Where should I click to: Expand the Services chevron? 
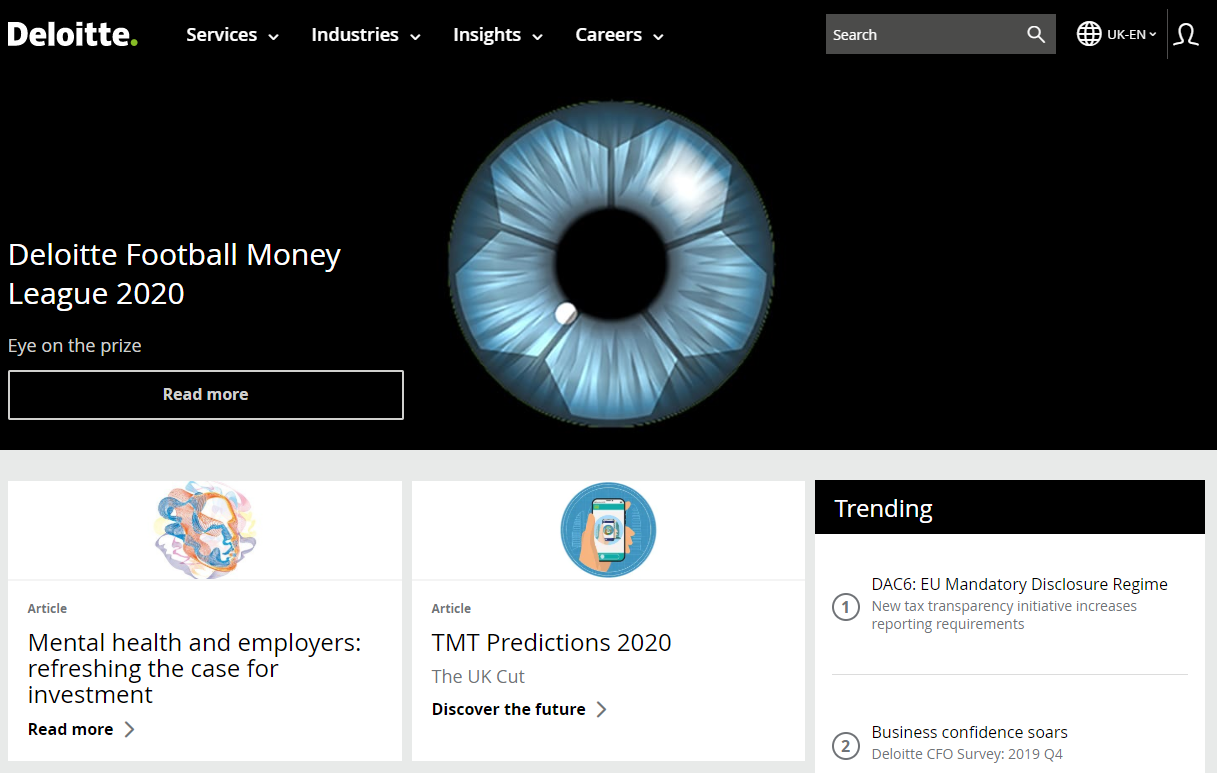point(273,36)
